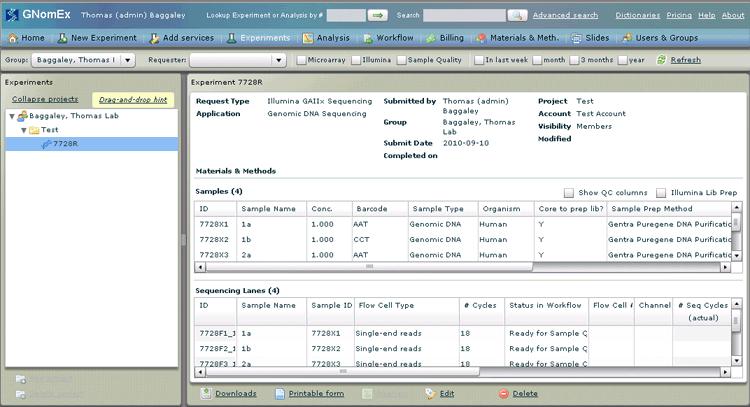Image resolution: width=750 pixels, height=407 pixels.
Task: Check the year filter checkbox
Action: click(x=623, y=60)
